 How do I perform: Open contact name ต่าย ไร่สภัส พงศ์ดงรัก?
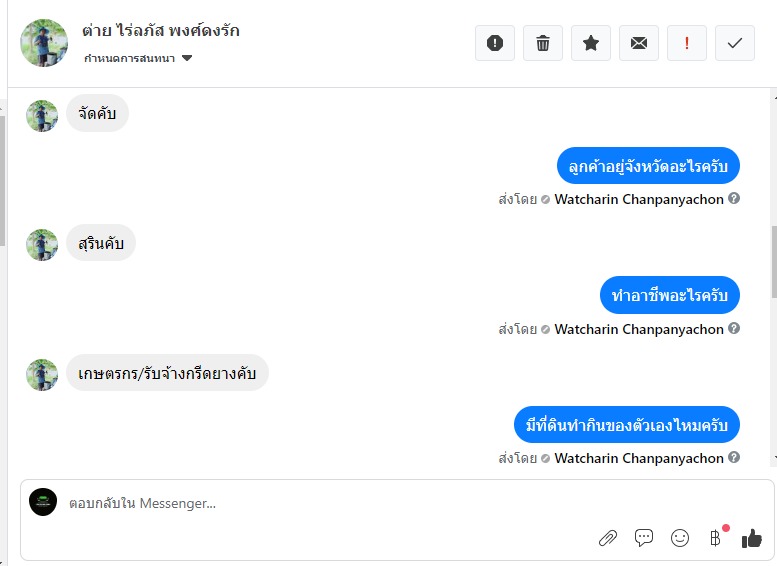point(160,31)
